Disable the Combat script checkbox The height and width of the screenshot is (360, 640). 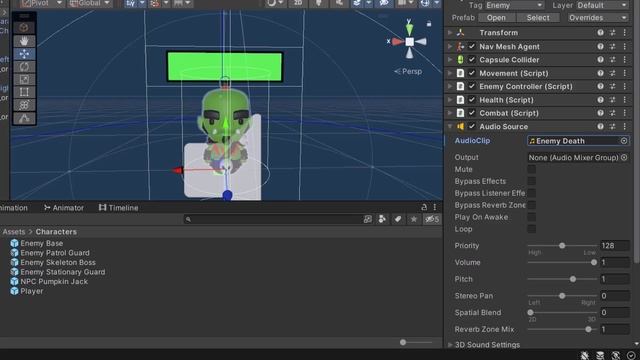[472, 113]
